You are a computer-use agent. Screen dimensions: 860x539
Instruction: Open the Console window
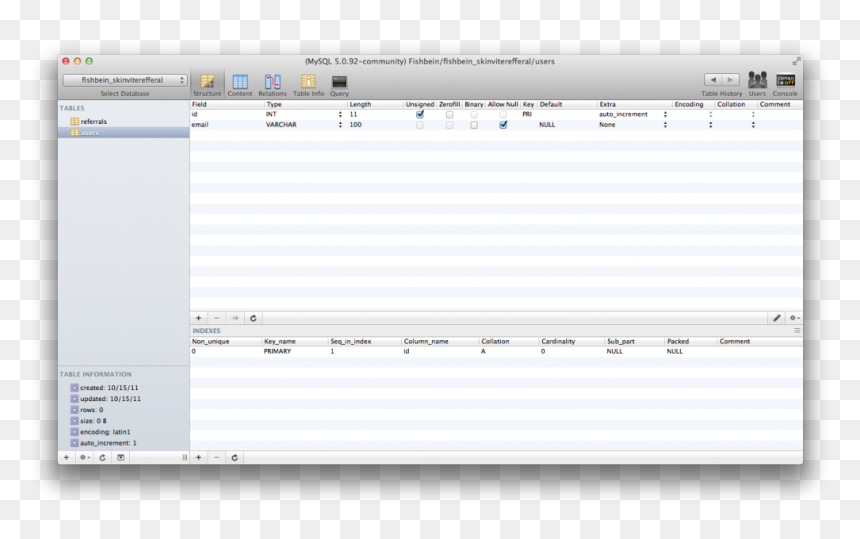[x=785, y=84]
